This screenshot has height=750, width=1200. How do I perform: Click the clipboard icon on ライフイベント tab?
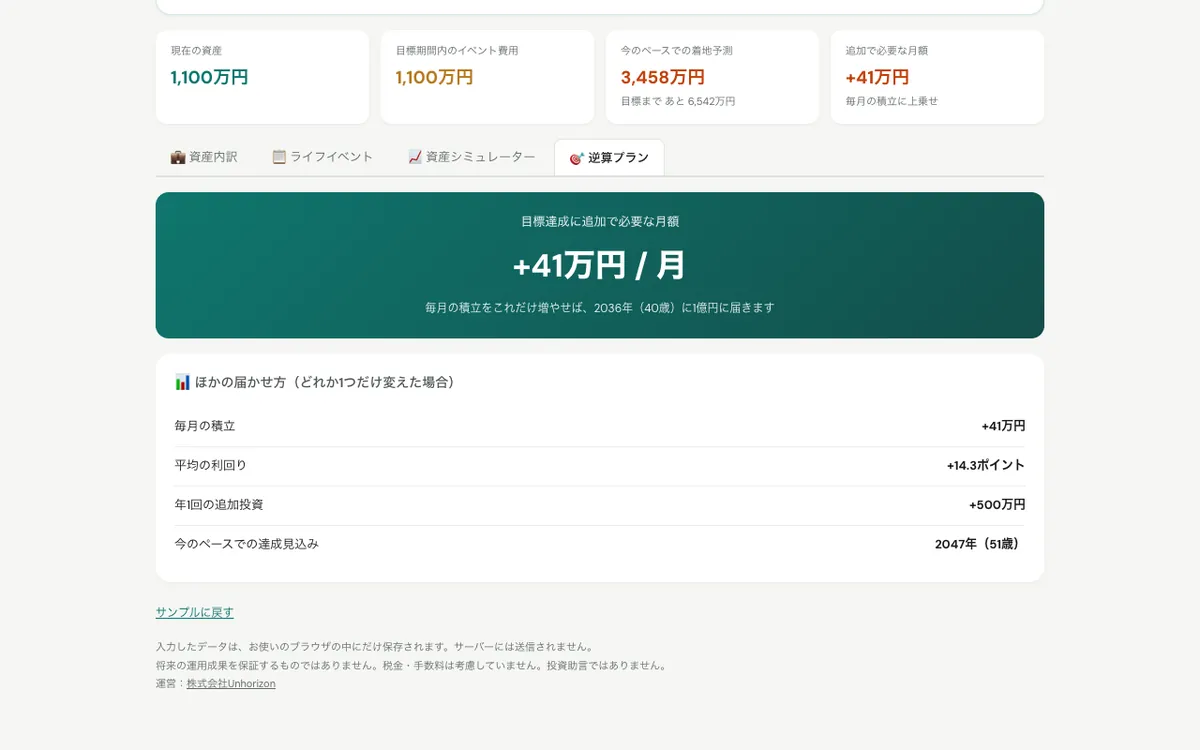tap(279, 157)
